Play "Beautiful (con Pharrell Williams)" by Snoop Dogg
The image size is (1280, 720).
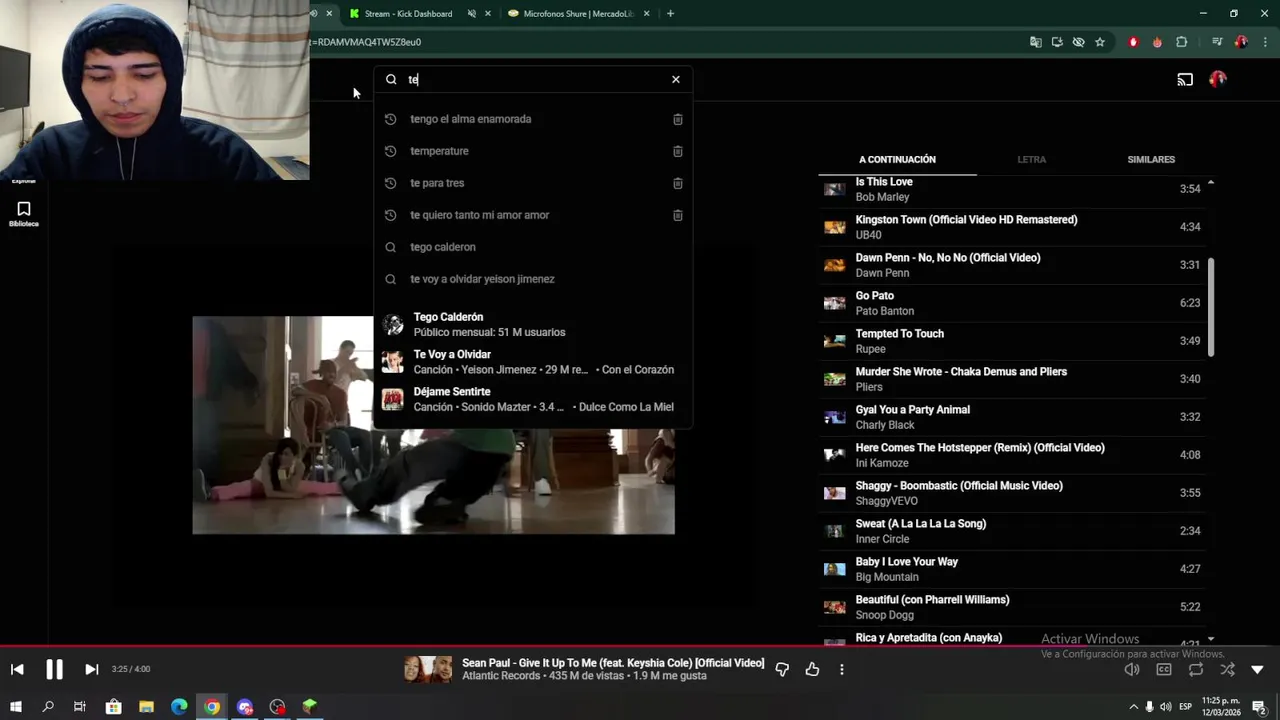click(1012, 607)
